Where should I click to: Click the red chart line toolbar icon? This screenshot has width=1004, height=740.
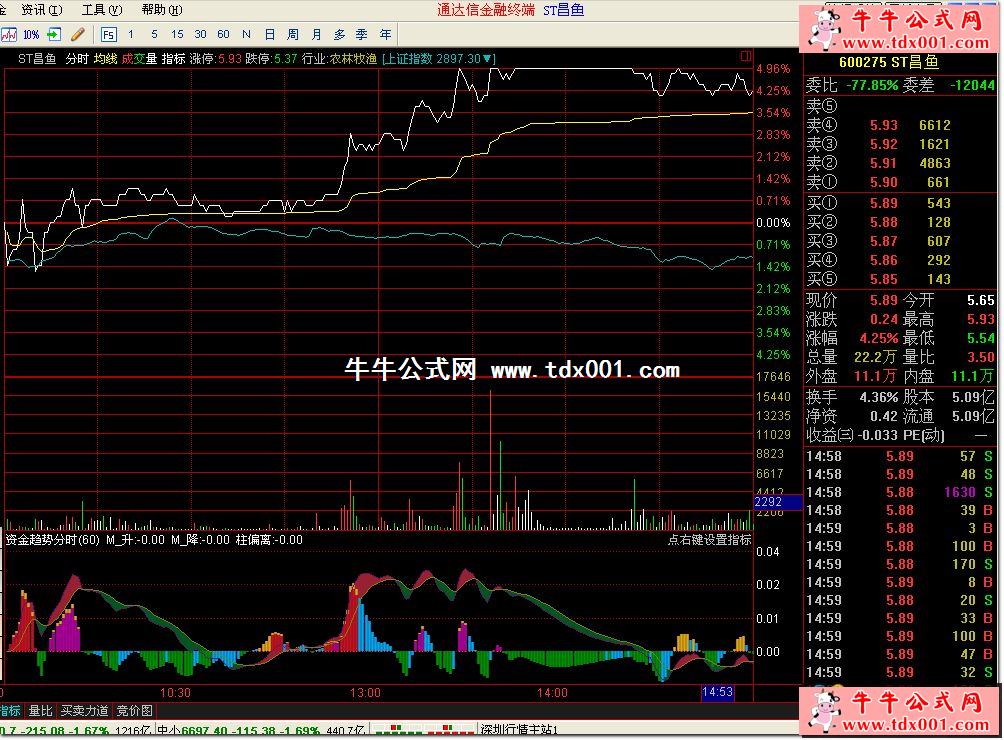pyautogui.click(x=9, y=35)
